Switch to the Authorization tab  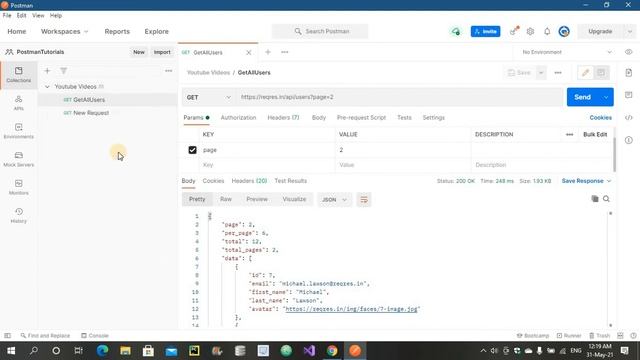tap(238, 118)
